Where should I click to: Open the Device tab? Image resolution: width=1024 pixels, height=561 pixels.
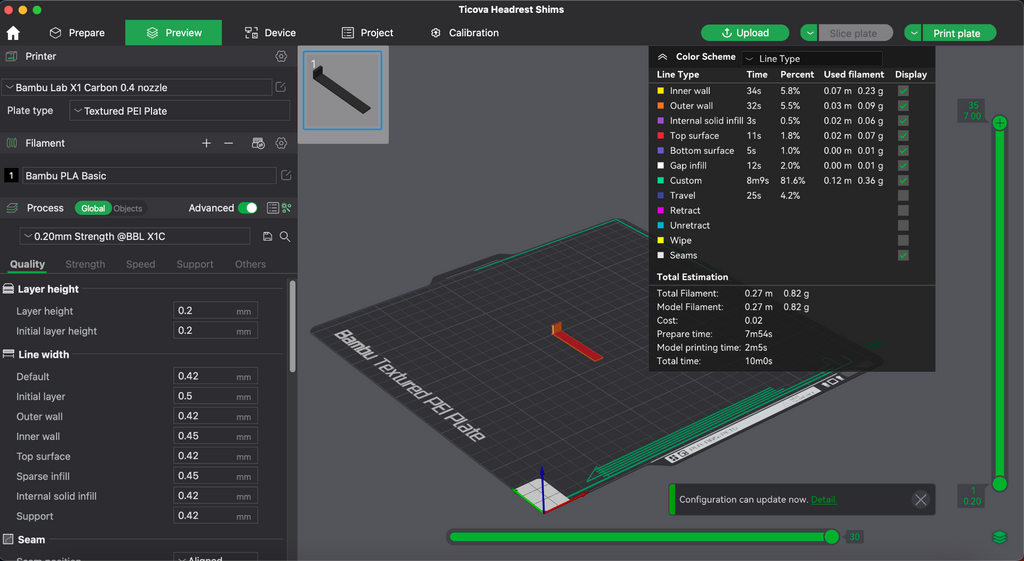pos(270,33)
